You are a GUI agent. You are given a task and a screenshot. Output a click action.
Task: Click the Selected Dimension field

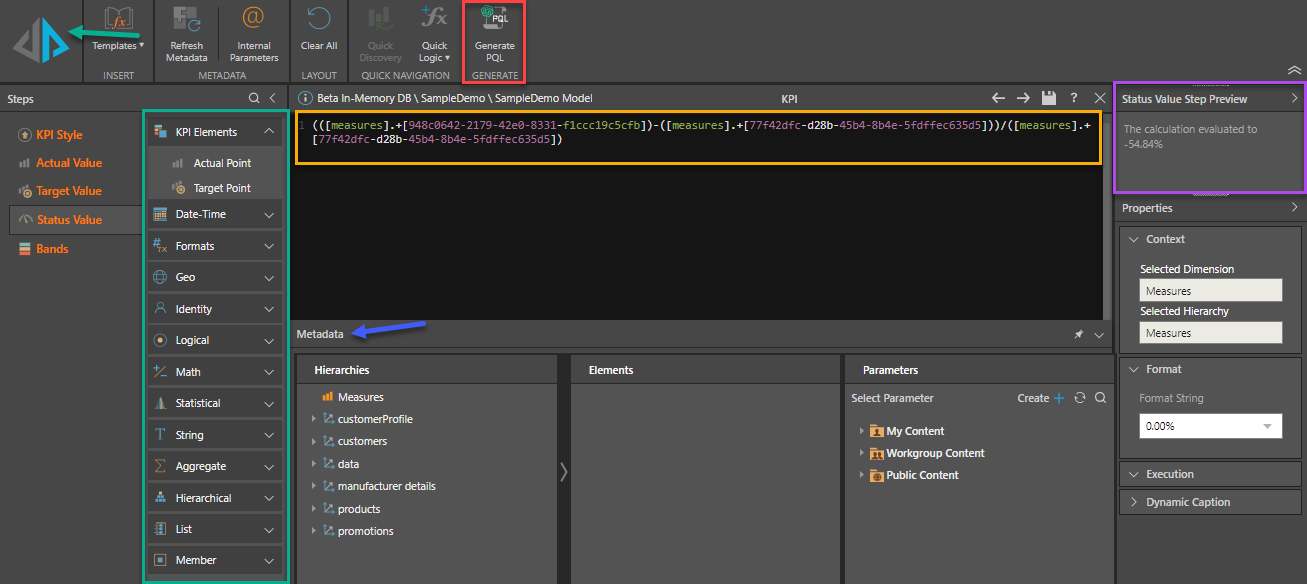click(x=1210, y=291)
